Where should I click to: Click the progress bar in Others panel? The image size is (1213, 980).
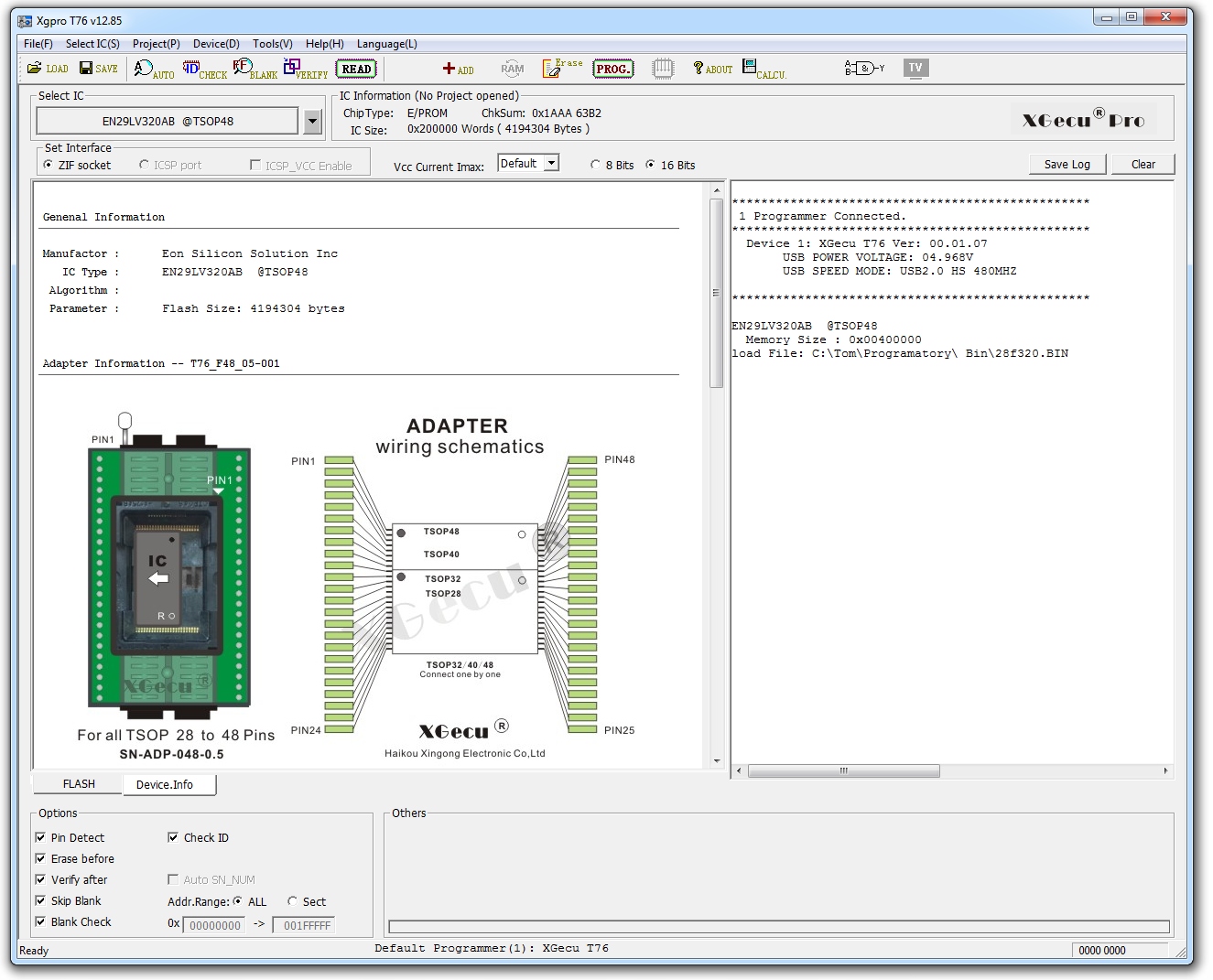tap(779, 927)
